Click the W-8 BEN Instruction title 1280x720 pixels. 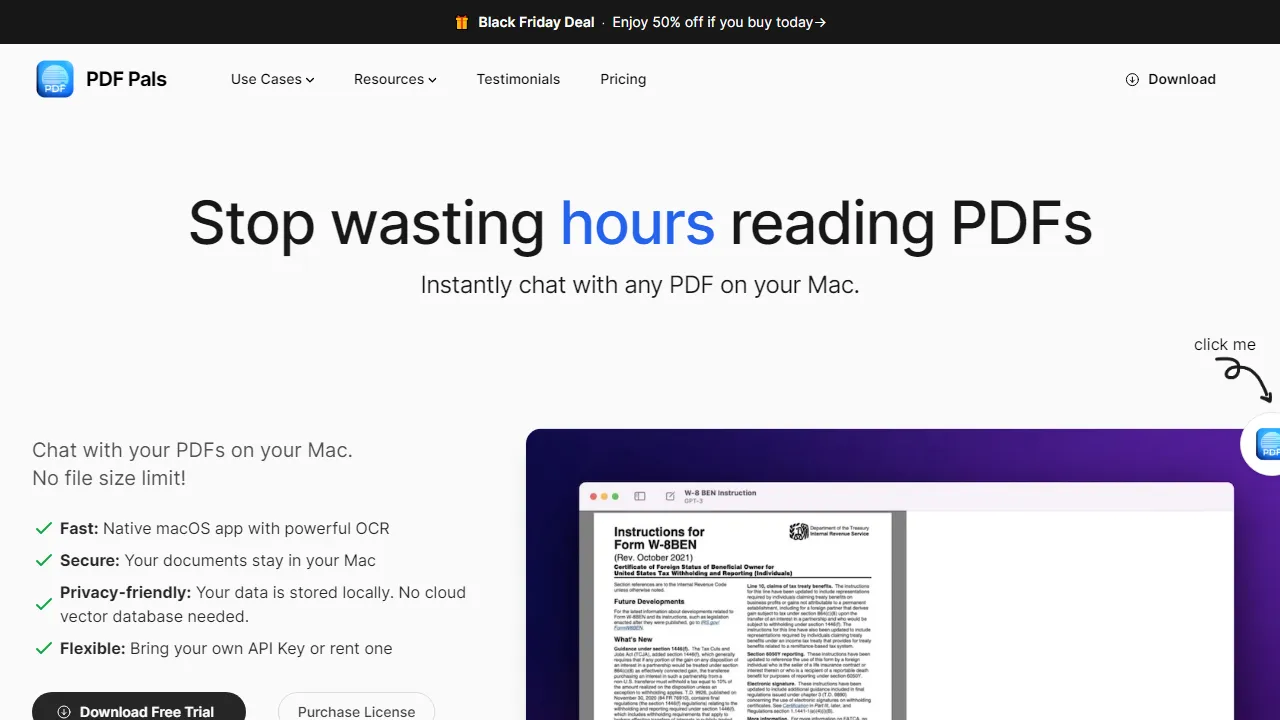[x=720, y=493]
